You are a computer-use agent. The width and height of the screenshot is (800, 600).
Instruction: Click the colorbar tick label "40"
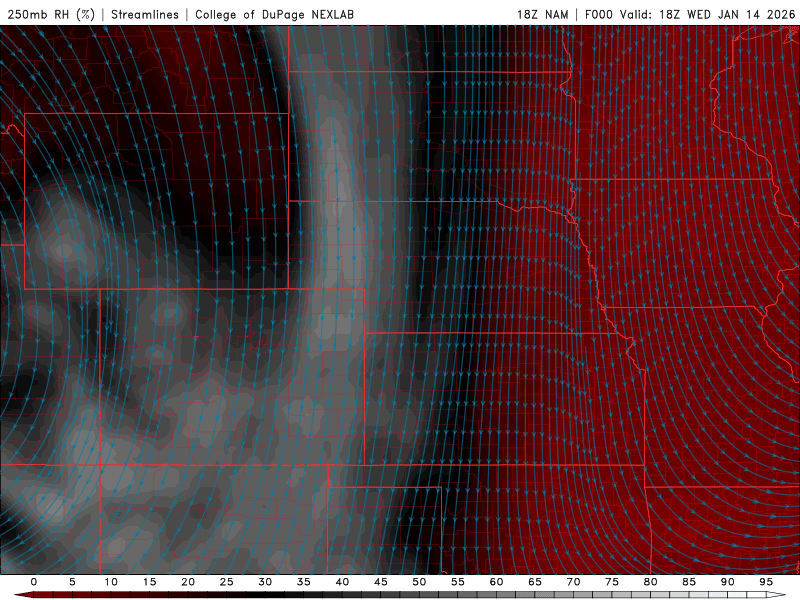[342, 582]
